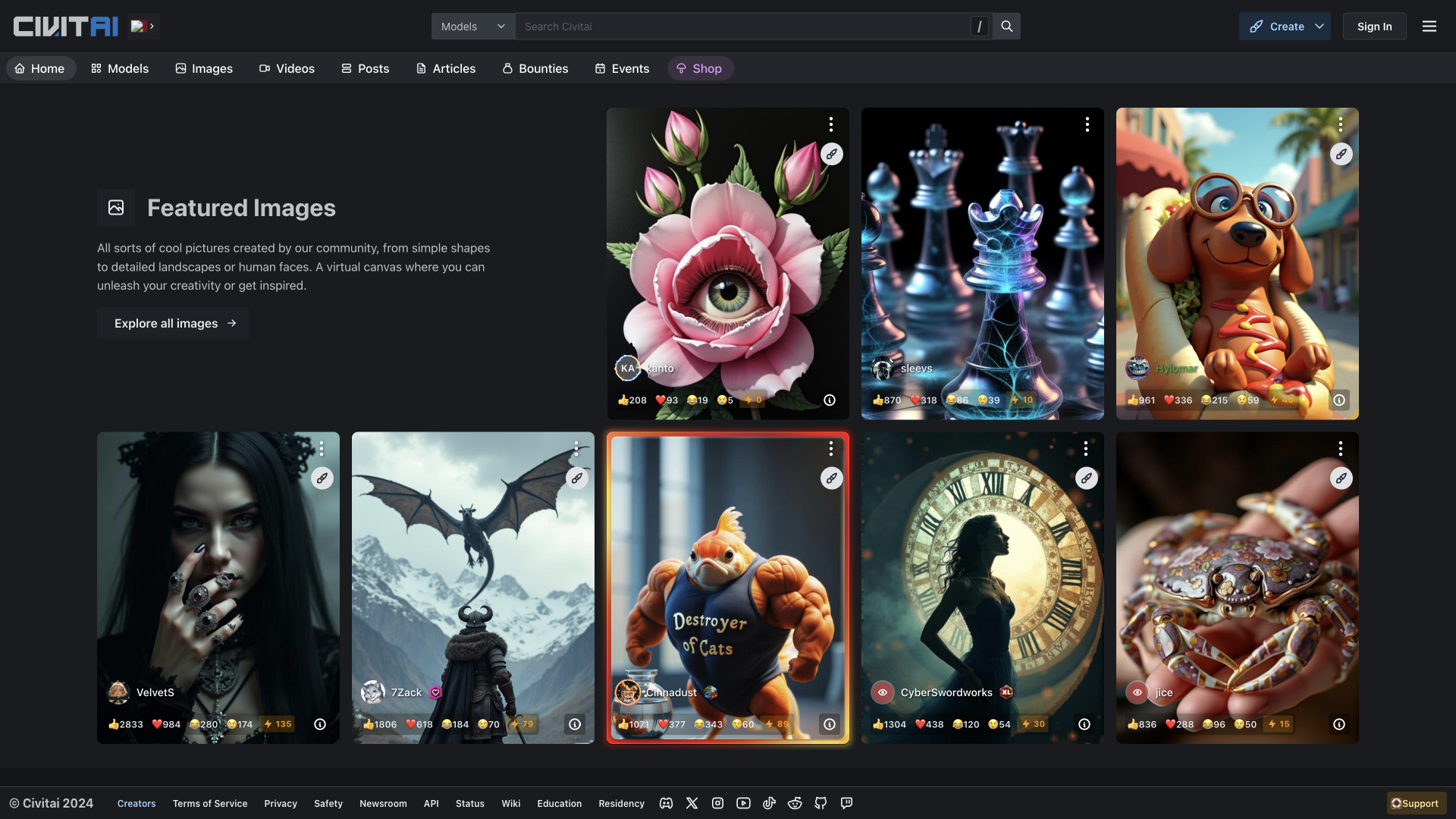Toggle the 54 cry reaction on CyberSwordworks image
The width and height of the screenshot is (1456, 819).
point(999,724)
